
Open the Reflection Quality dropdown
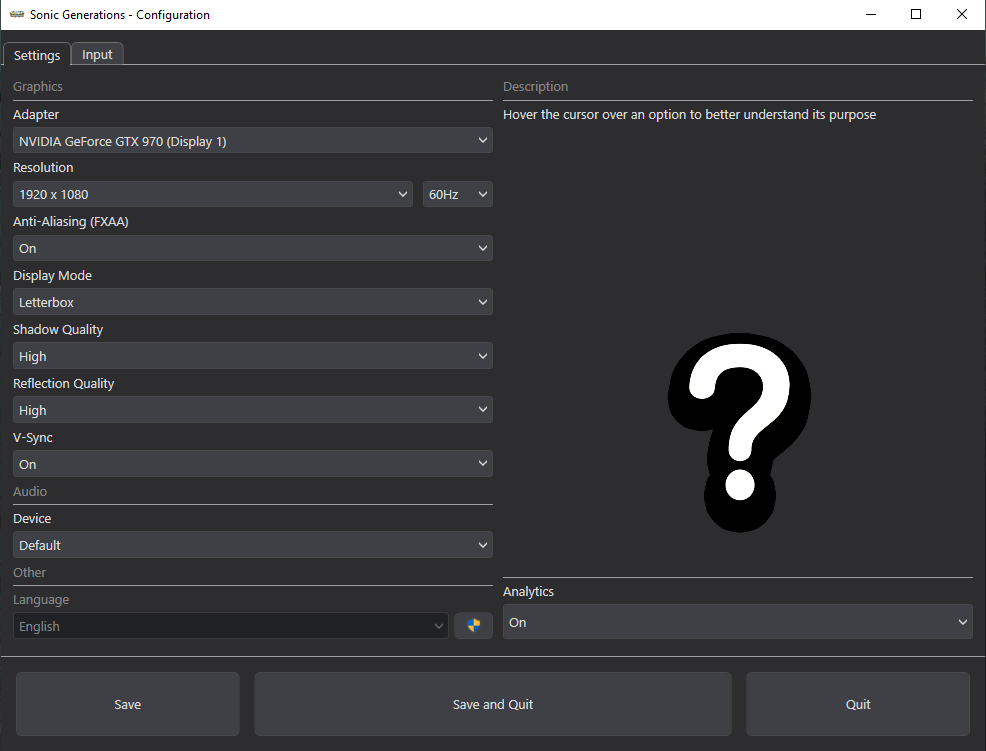click(x=253, y=410)
